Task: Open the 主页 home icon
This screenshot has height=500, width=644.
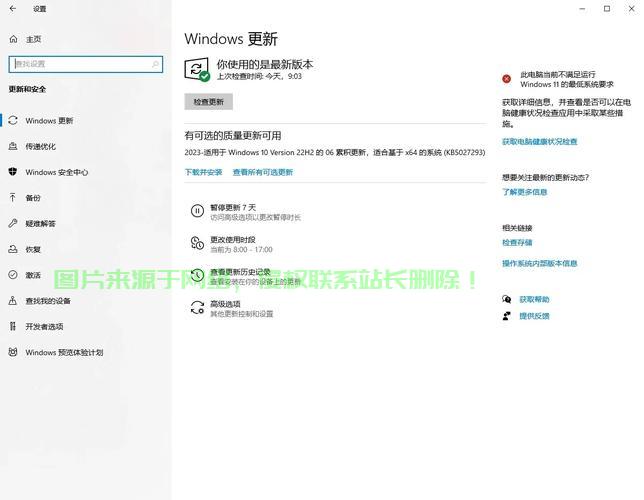Action: click(13, 39)
